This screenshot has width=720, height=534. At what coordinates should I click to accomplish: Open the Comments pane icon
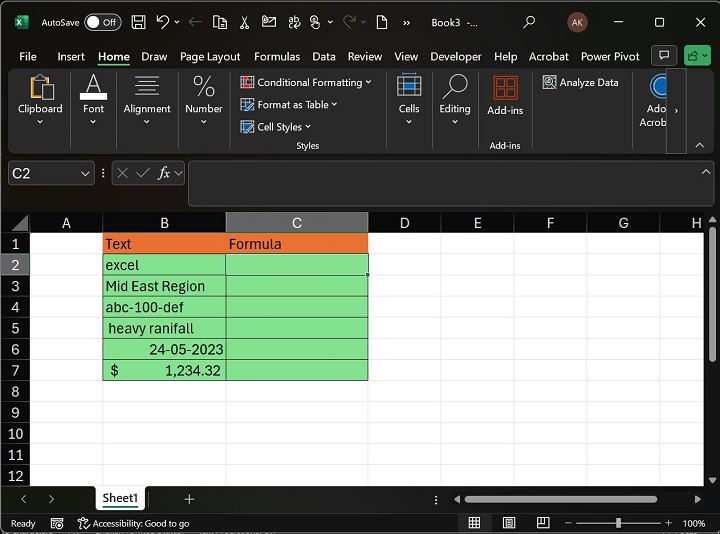coord(663,56)
